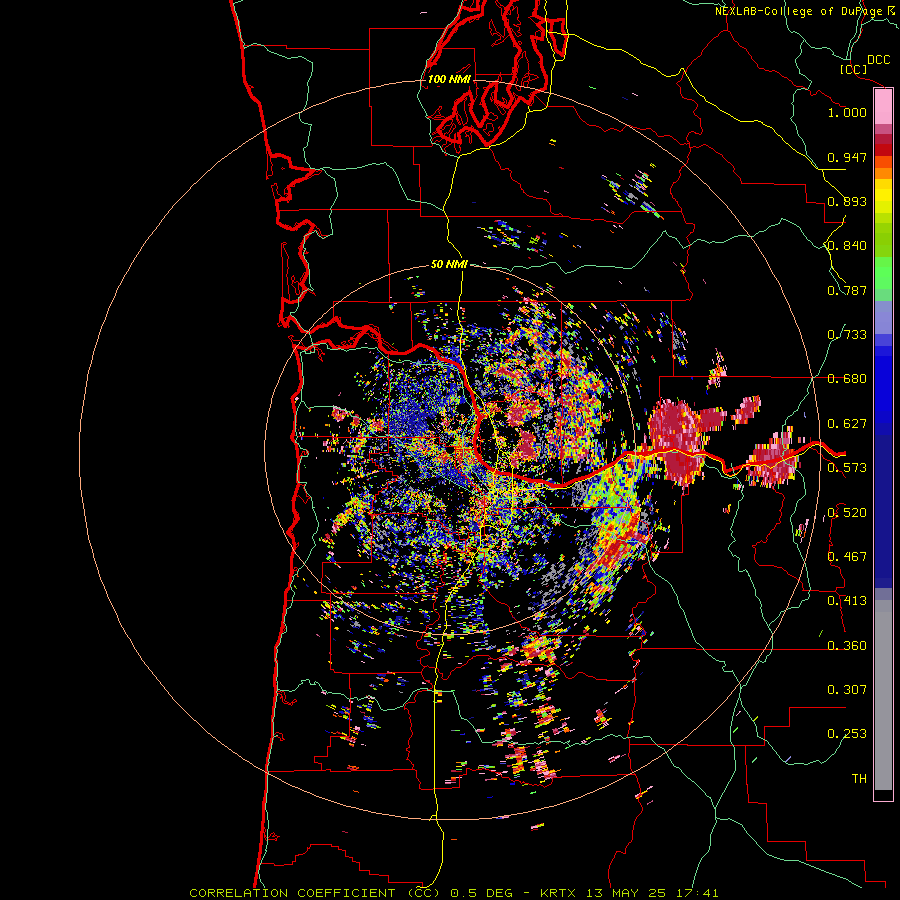Select the 0.573 scale value

click(847, 468)
